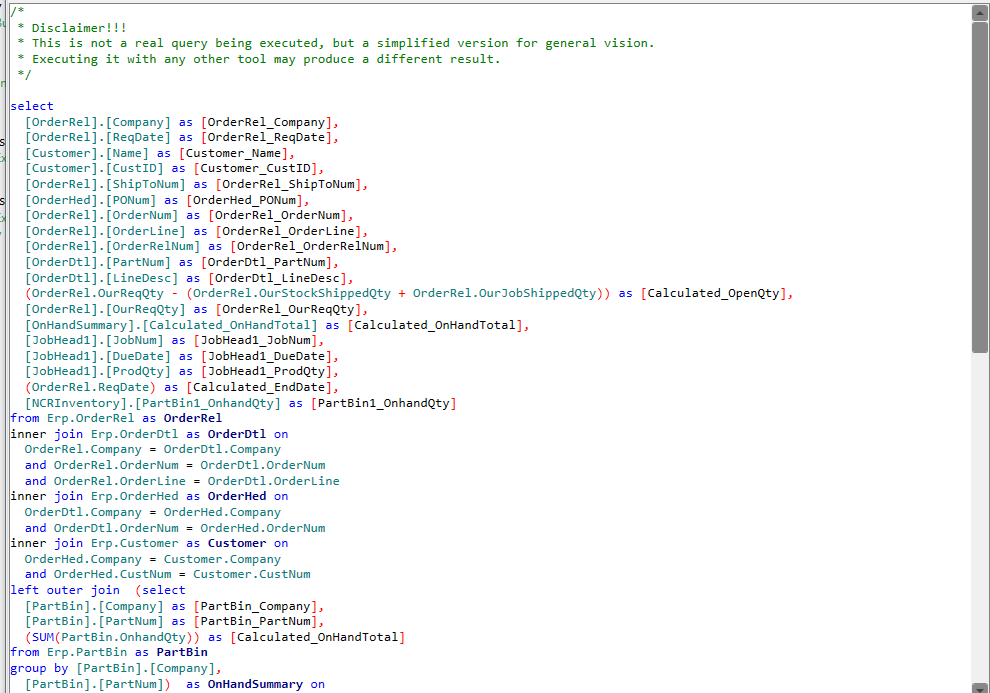
Task: Click the scrollbar down arrow
Action: click(x=980, y=687)
